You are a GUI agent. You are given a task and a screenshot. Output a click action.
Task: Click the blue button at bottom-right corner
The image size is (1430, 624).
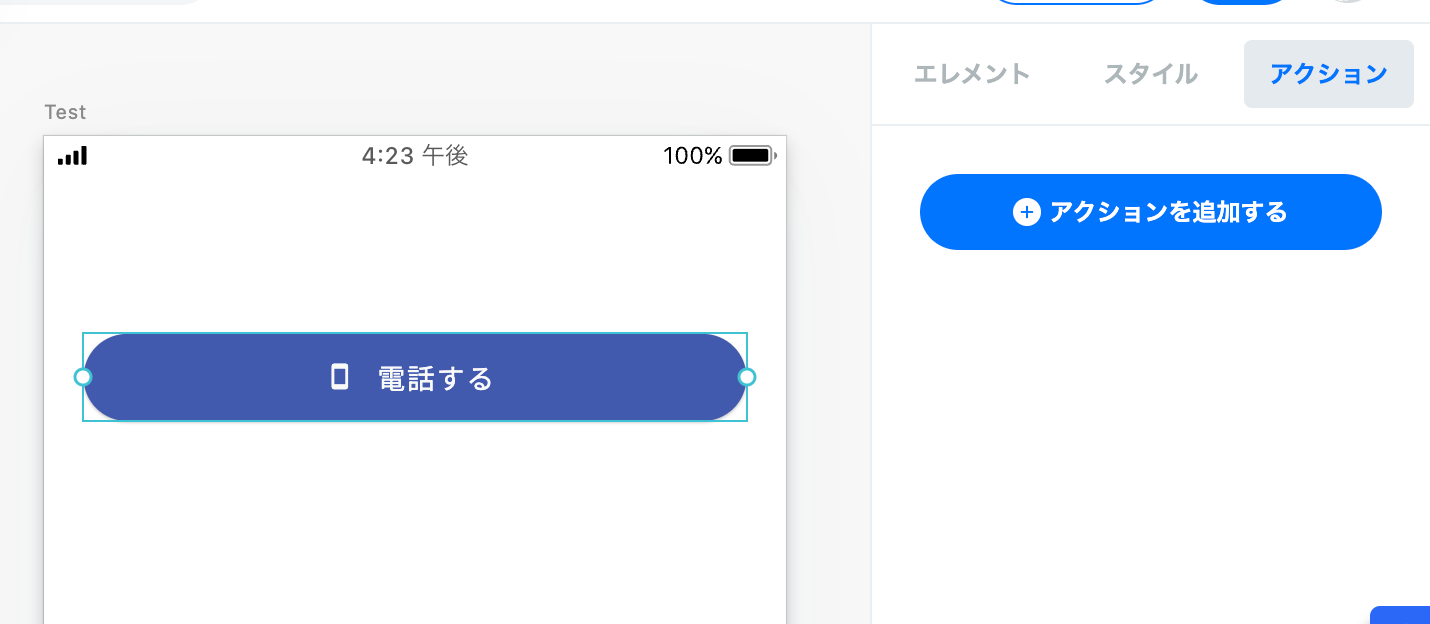(x=1400, y=615)
